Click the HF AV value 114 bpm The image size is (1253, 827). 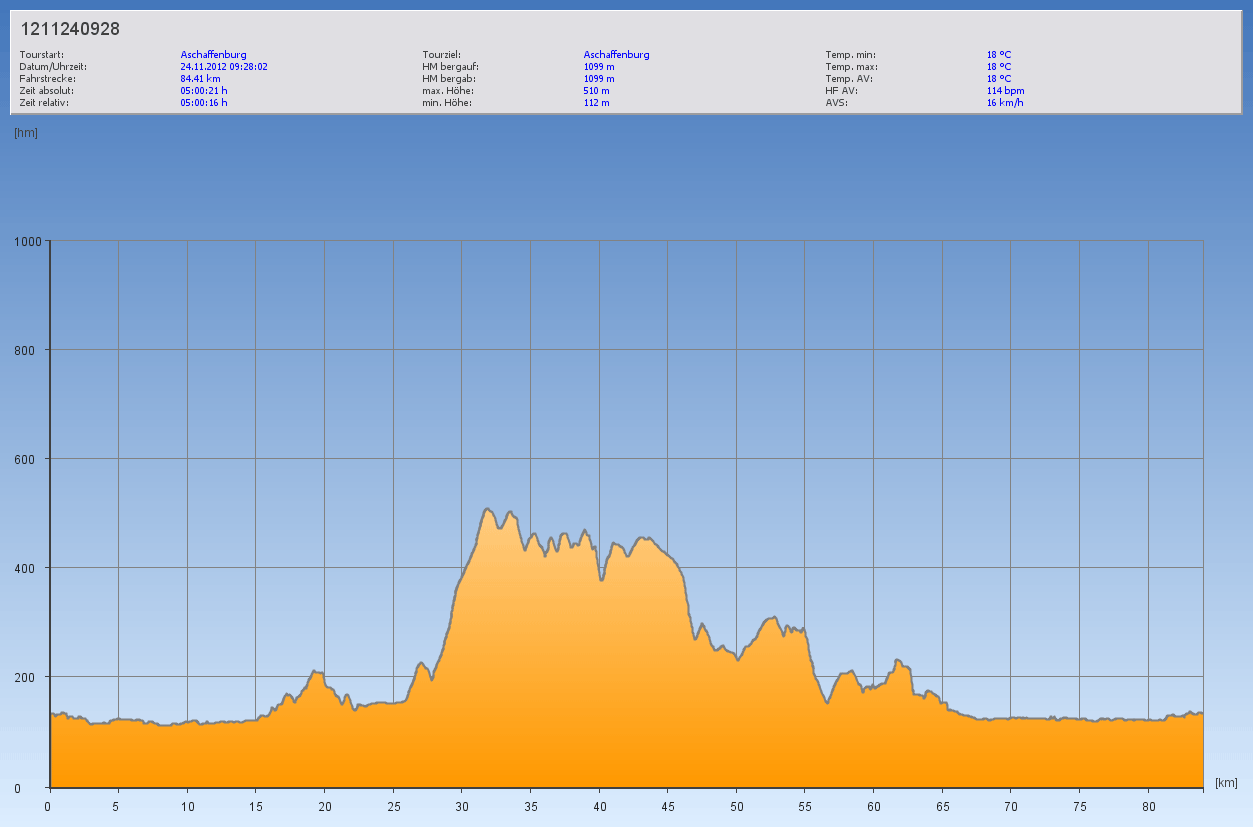click(1005, 90)
